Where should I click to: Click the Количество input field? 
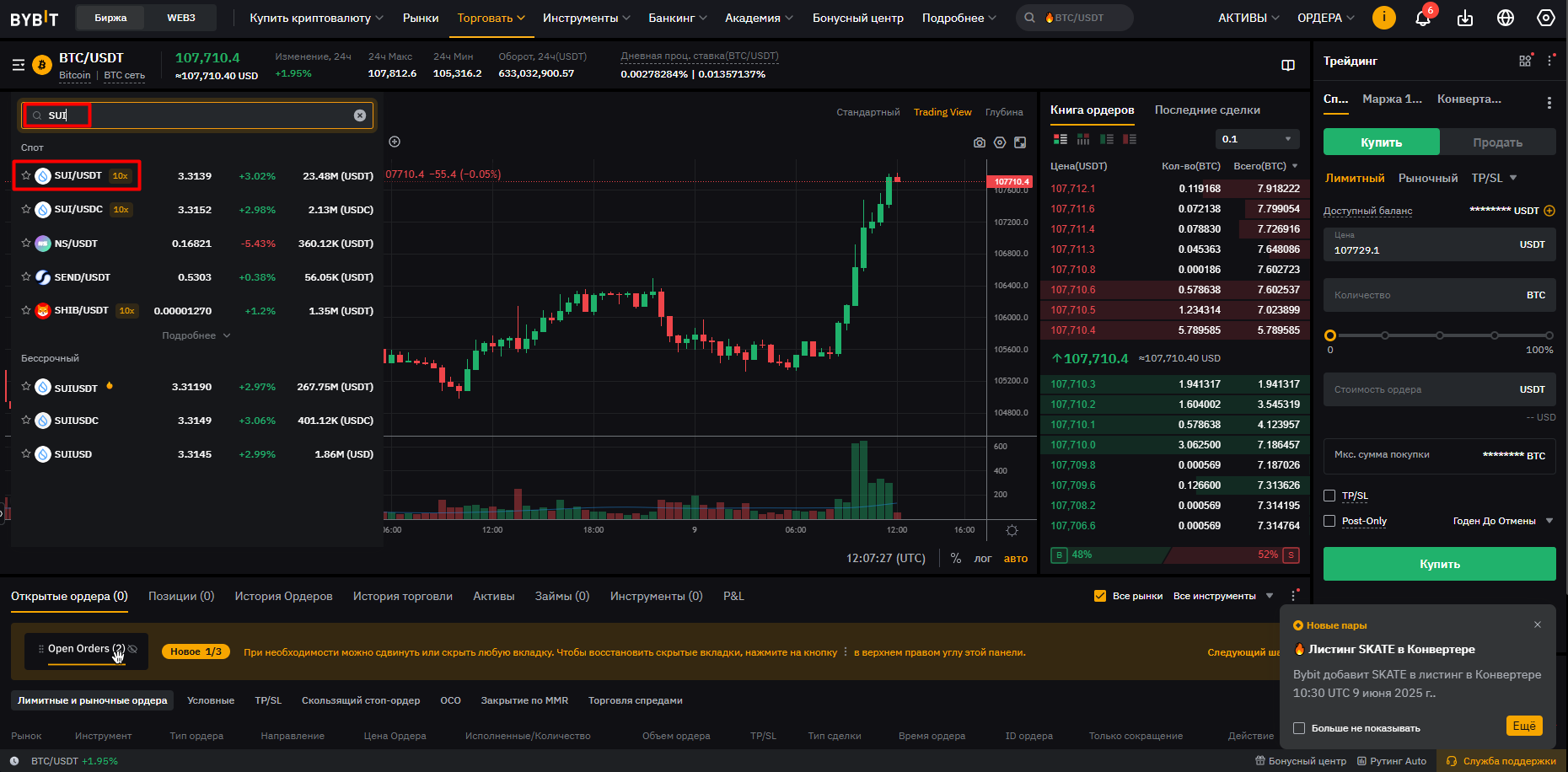point(1440,295)
